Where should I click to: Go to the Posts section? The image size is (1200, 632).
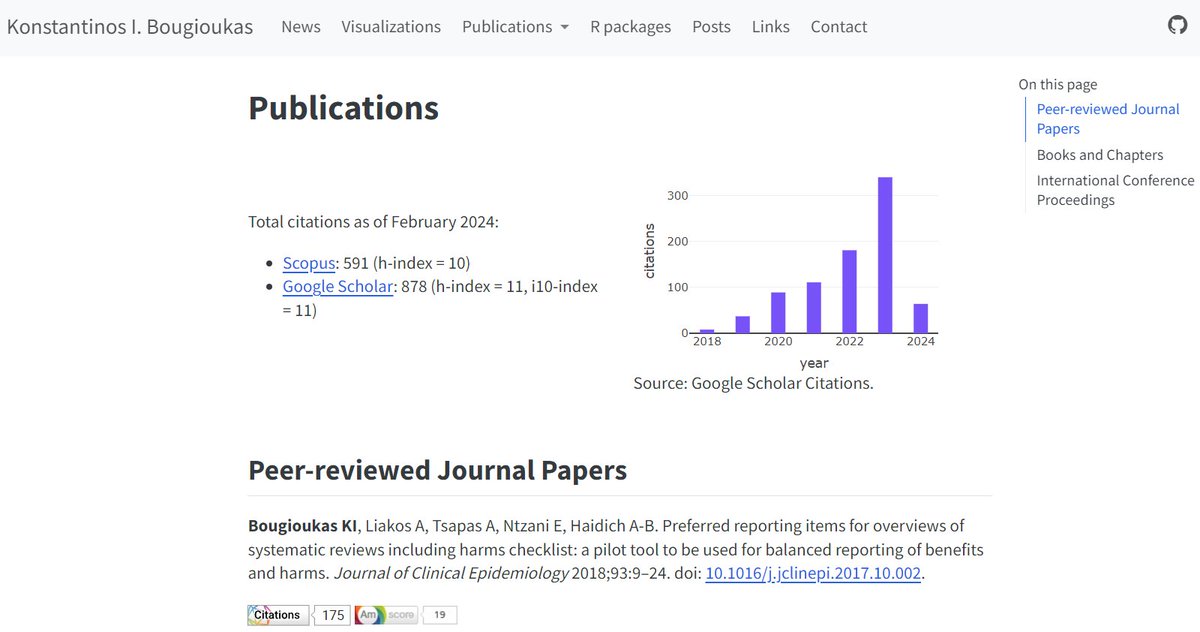point(711,27)
